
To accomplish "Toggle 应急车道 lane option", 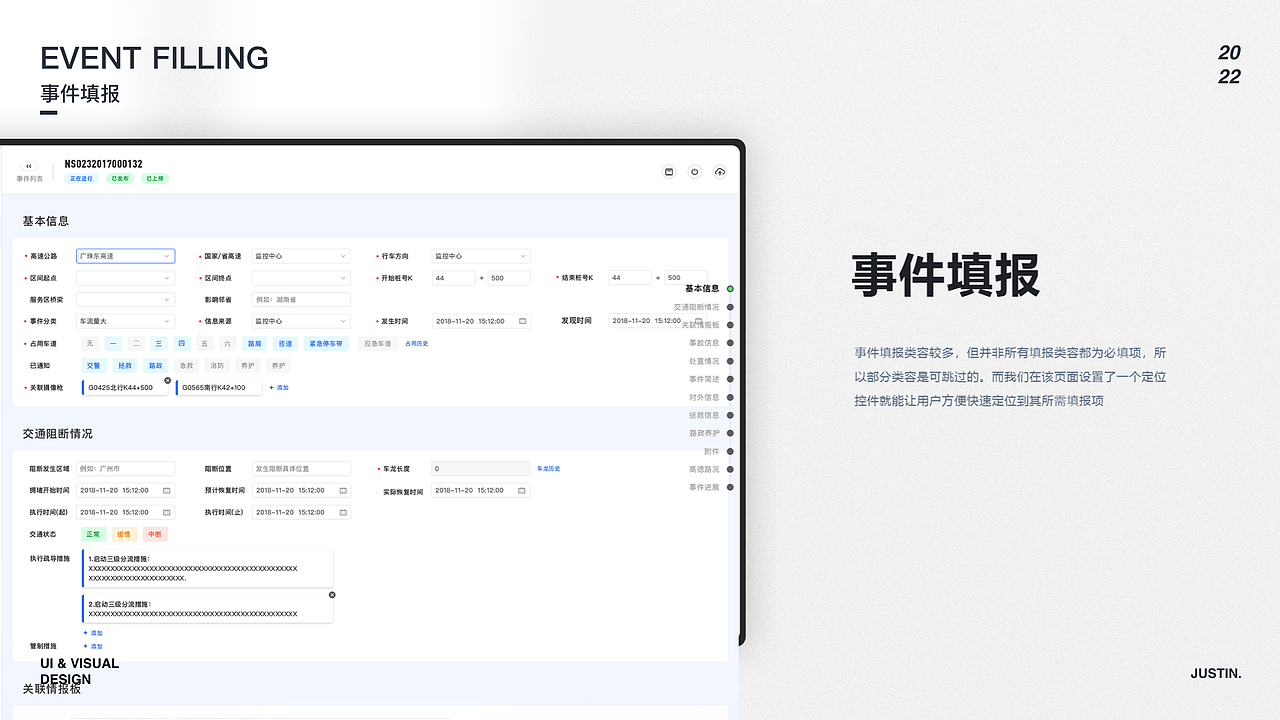I will [377, 343].
